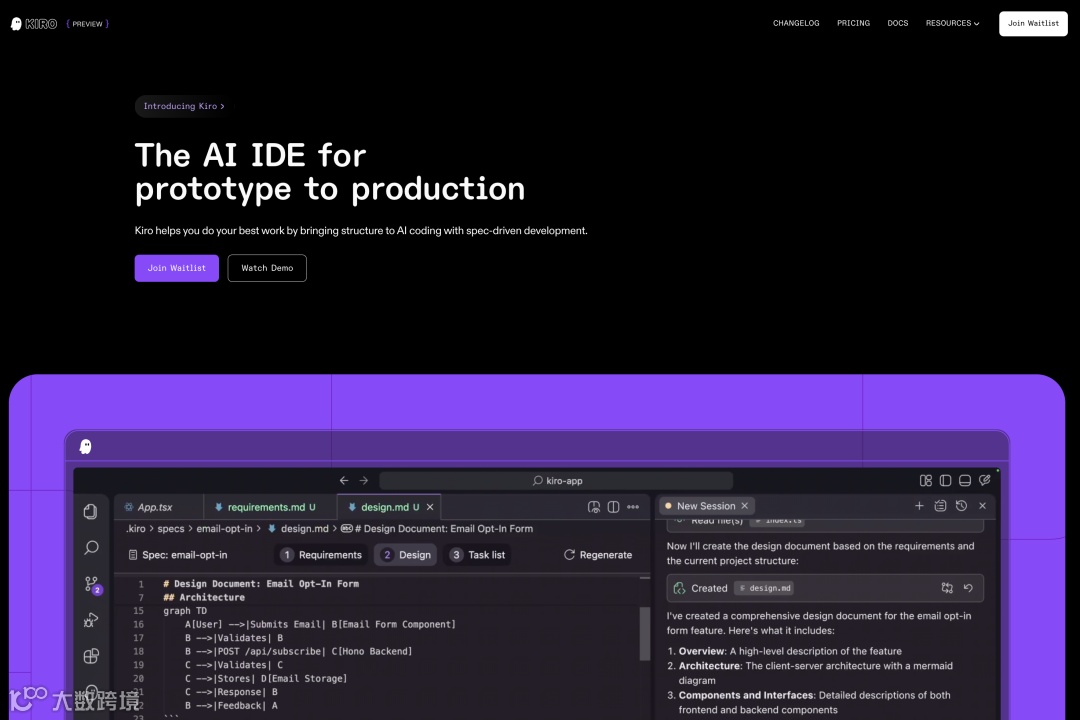The height and width of the screenshot is (720, 1080).
Task: Switch to the requirements.md tab
Action: click(270, 507)
